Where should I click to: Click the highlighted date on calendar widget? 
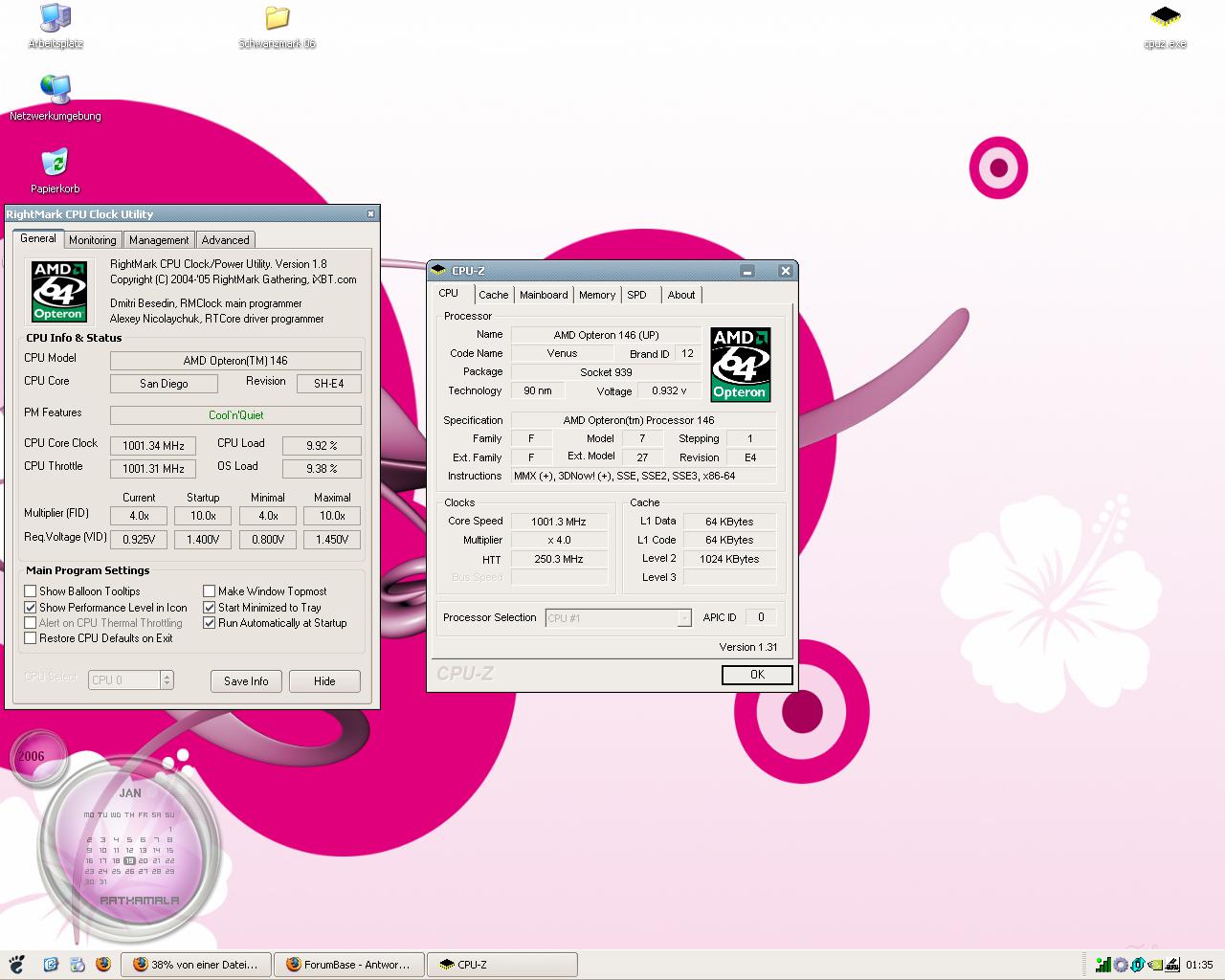click(129, 860)
